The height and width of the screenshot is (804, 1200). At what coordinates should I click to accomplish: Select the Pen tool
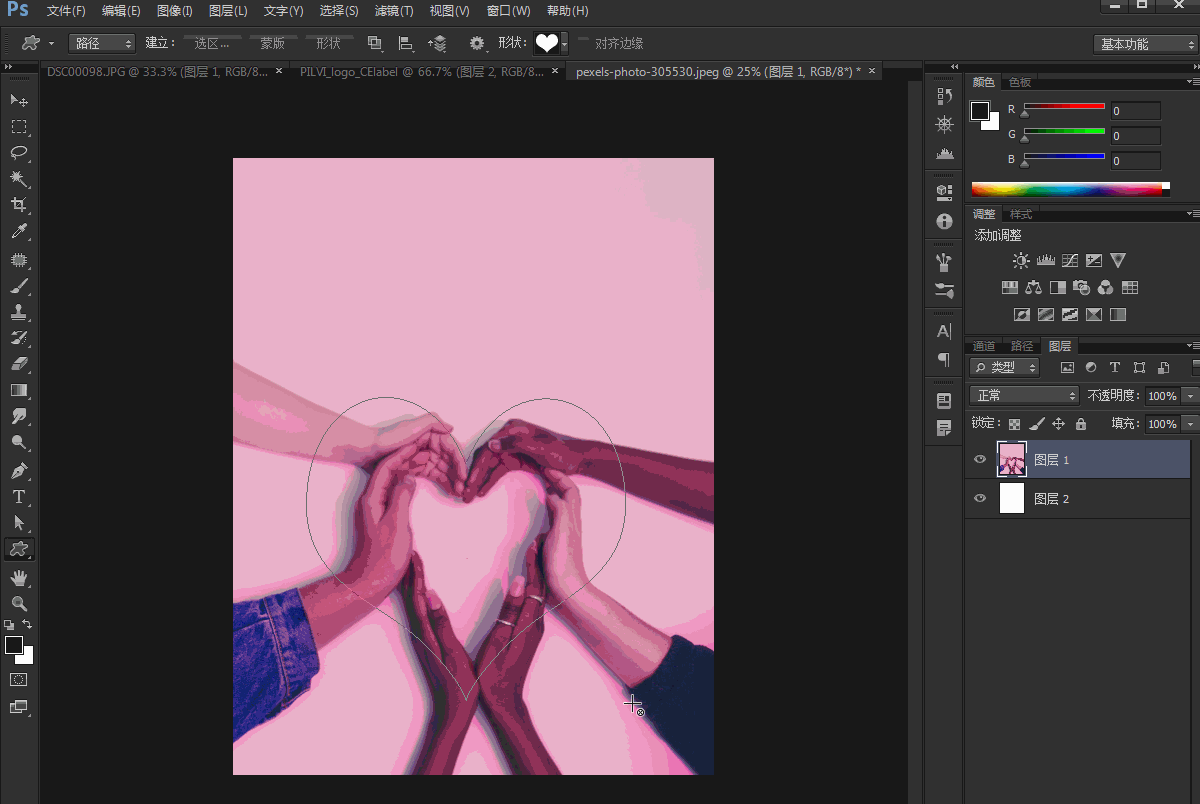coord(19,470)
